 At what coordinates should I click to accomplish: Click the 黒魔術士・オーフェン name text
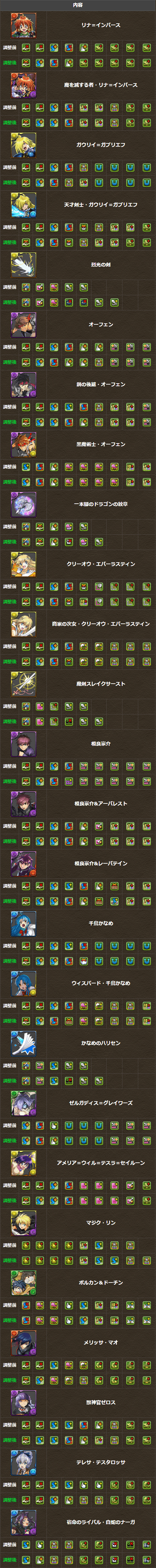click(x=101, y=444)
